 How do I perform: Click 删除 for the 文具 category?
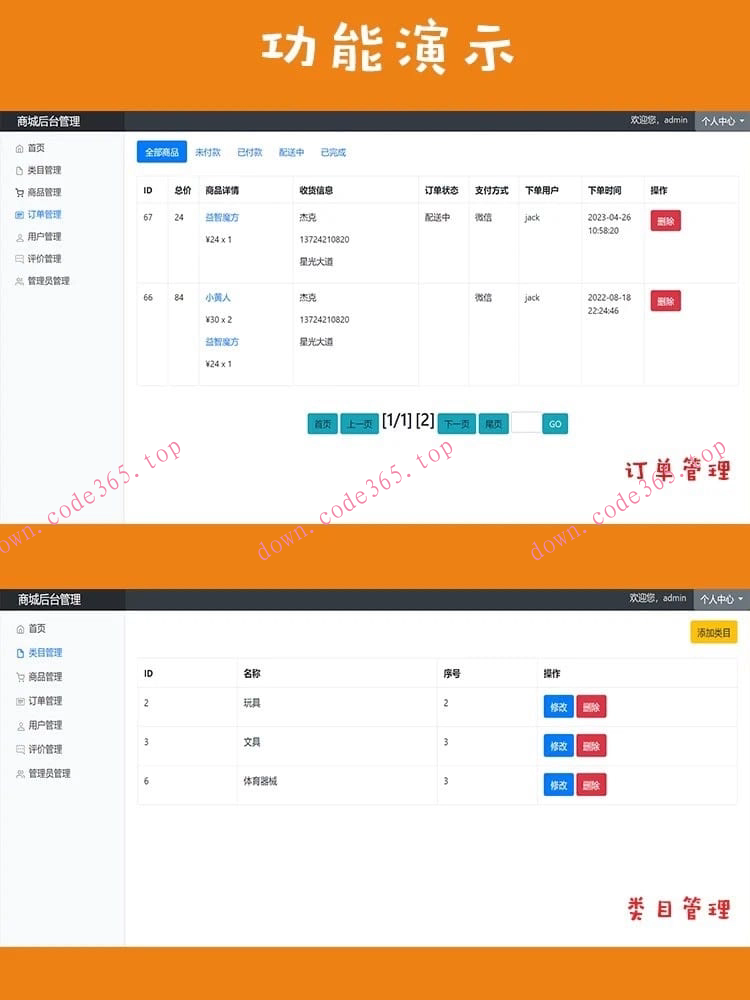(591, 746)
